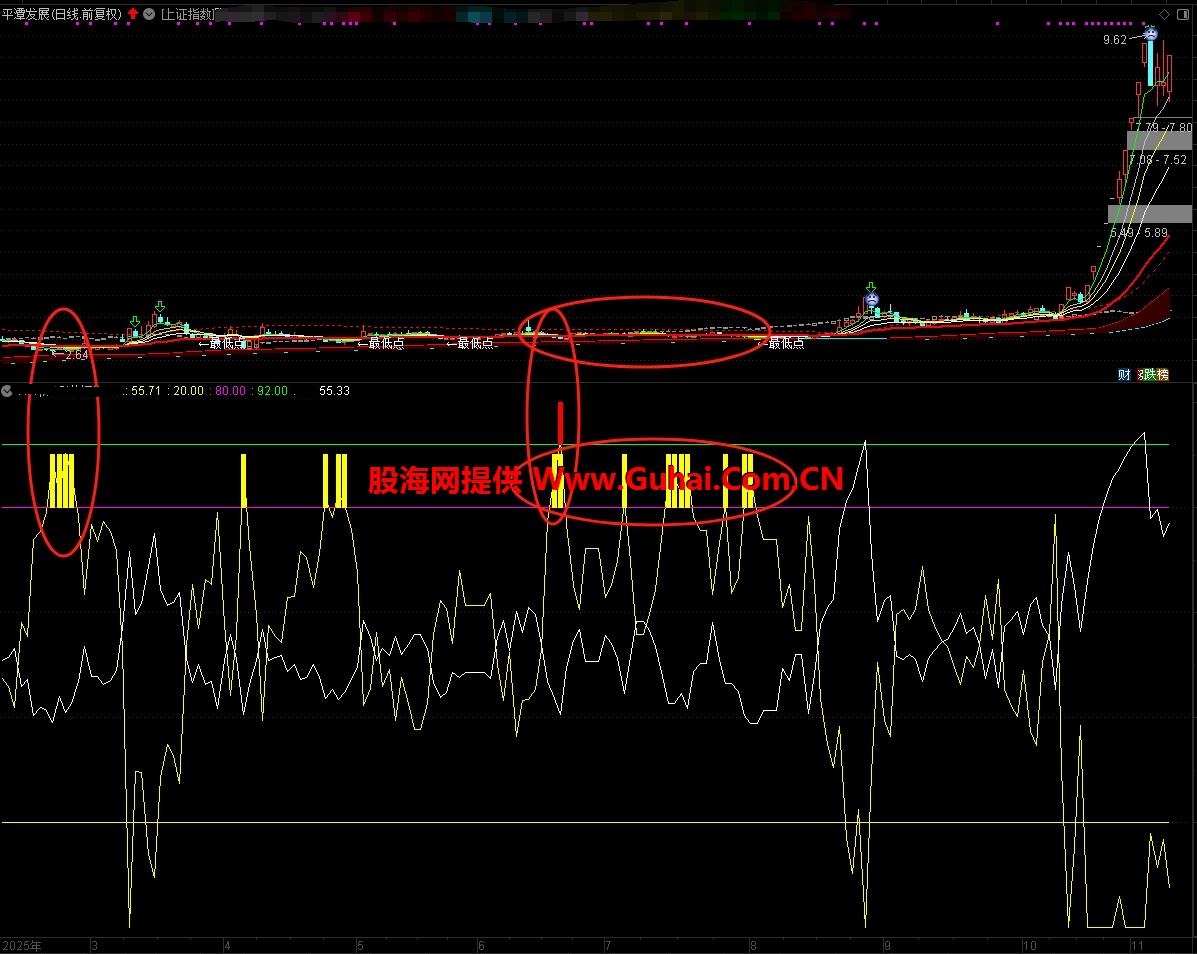The image size is (1197, 954).
Task: Click the red up arrow beside 平潭发展 title
Action: tap(133, 14)
